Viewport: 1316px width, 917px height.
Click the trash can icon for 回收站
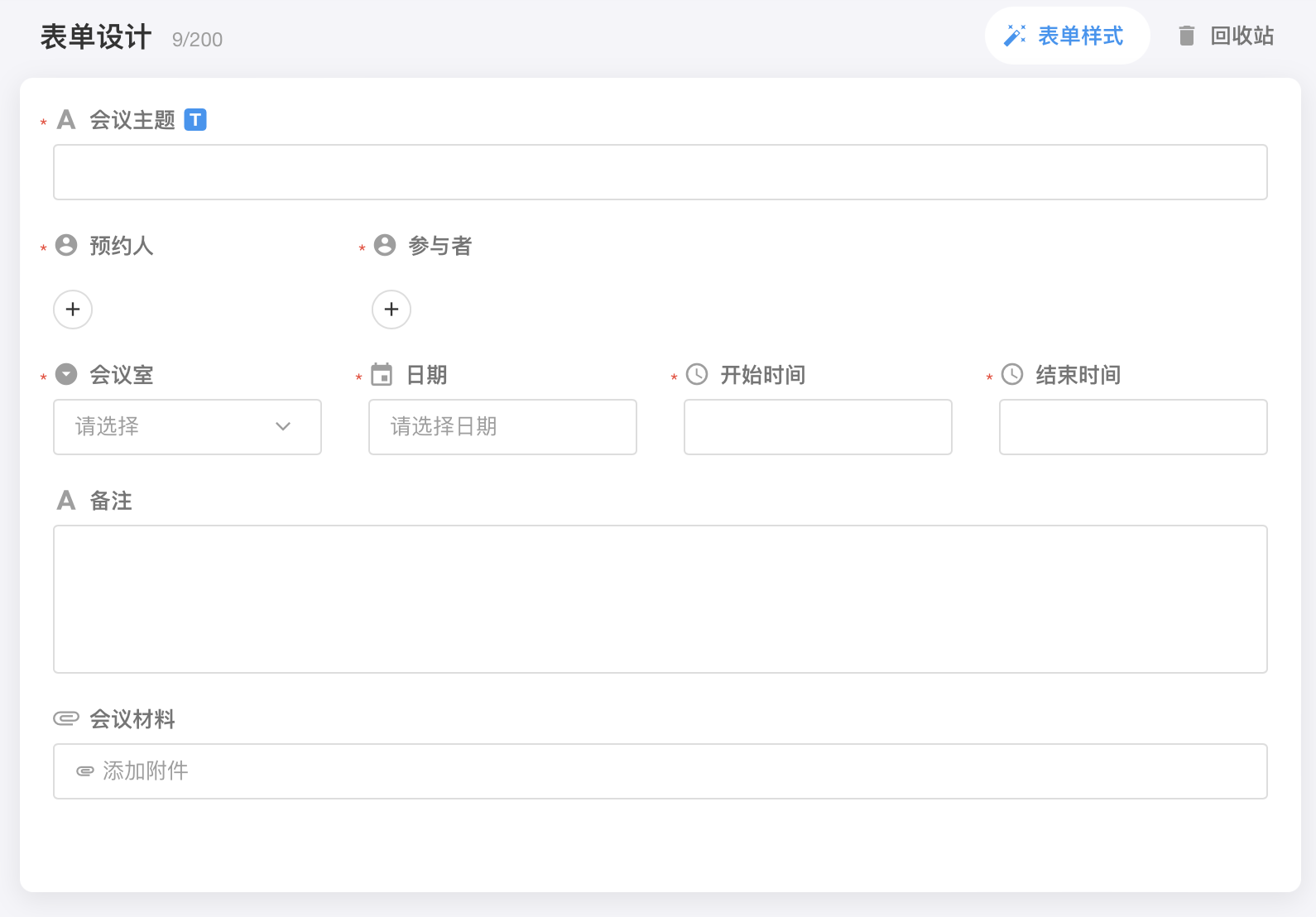tap(1187, 36)
